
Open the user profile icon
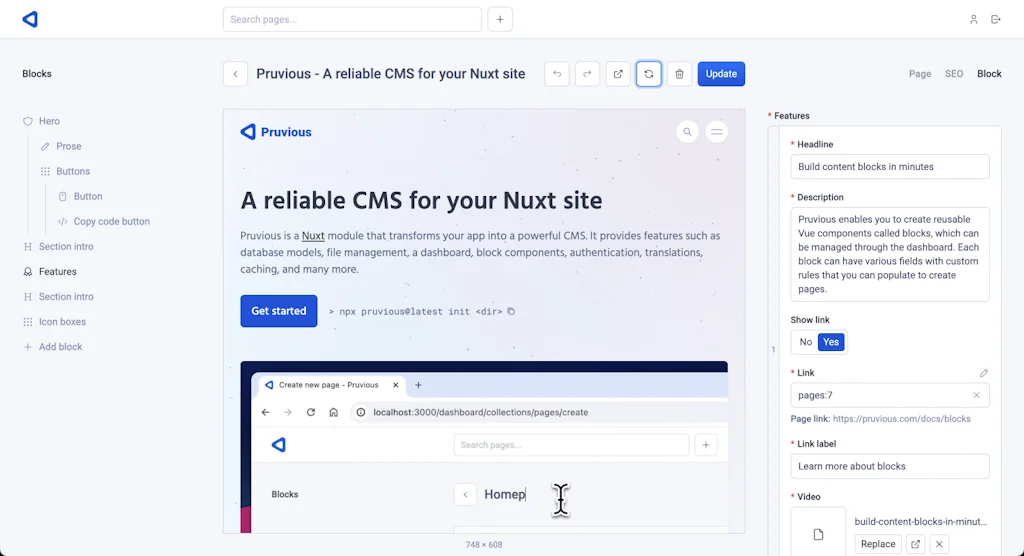973,20
